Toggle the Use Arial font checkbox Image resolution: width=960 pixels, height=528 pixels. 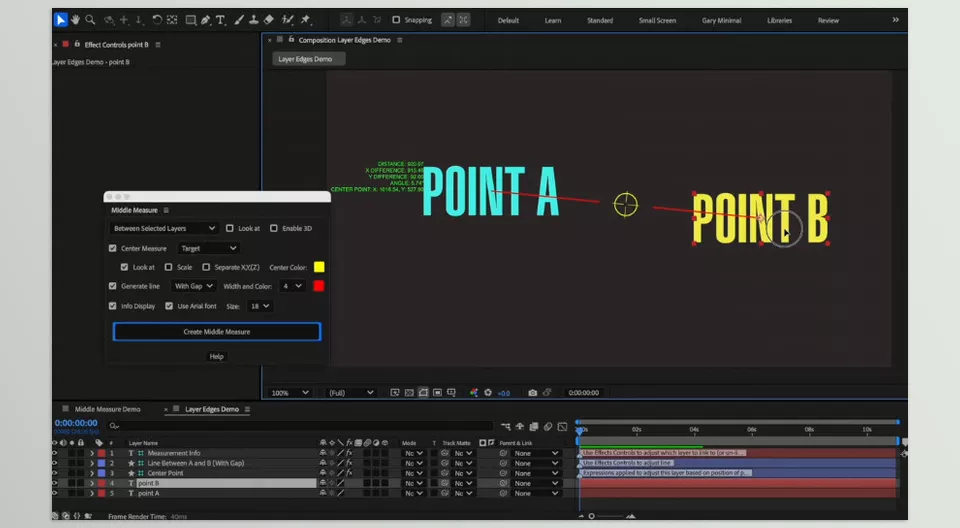(169, 306)
